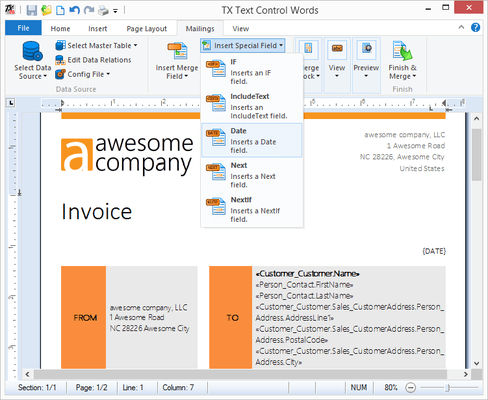Collapse the ribbon with the chevron

click(461, 27)
